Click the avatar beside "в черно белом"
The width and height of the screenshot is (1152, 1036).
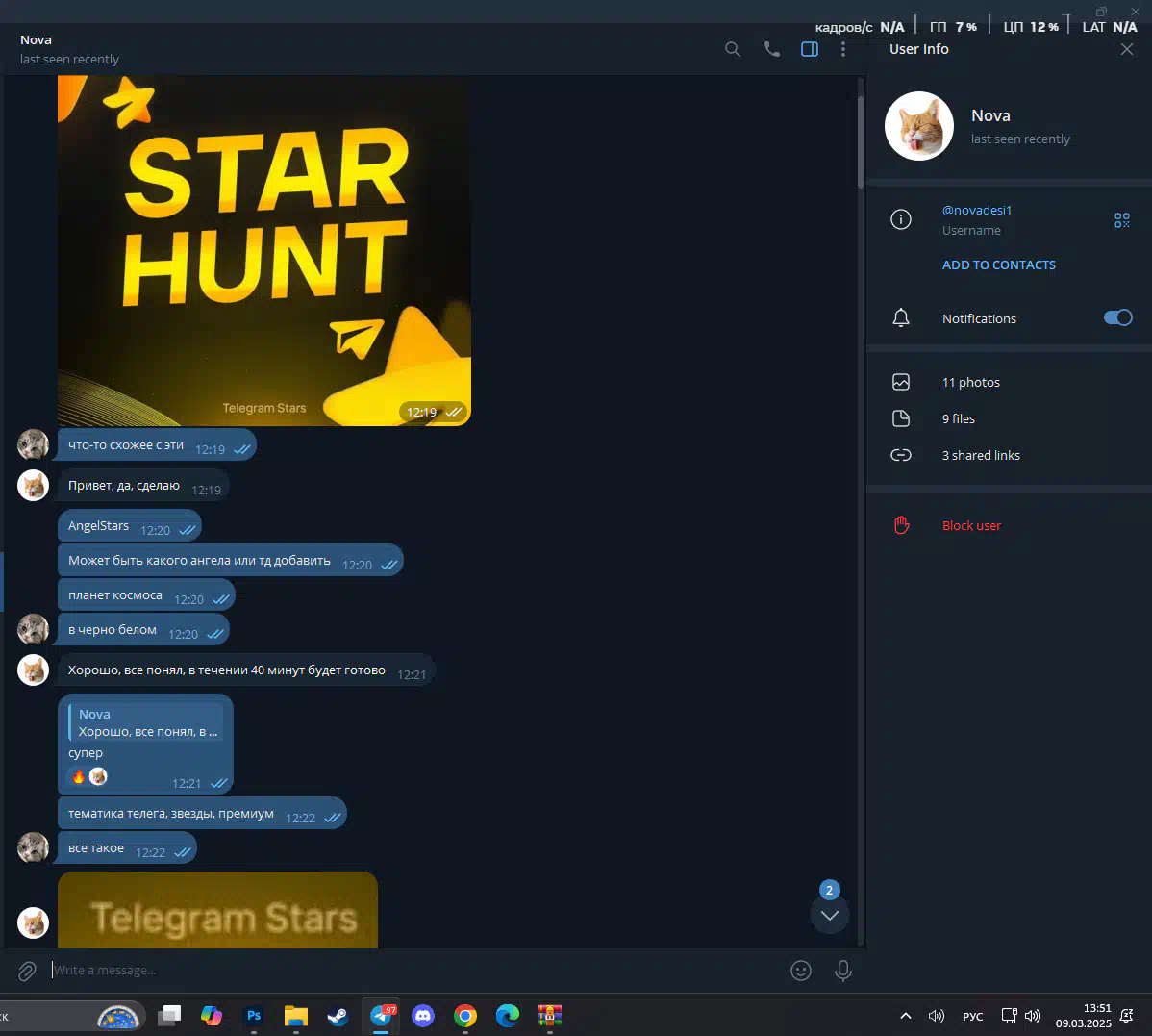coord(33,630)
